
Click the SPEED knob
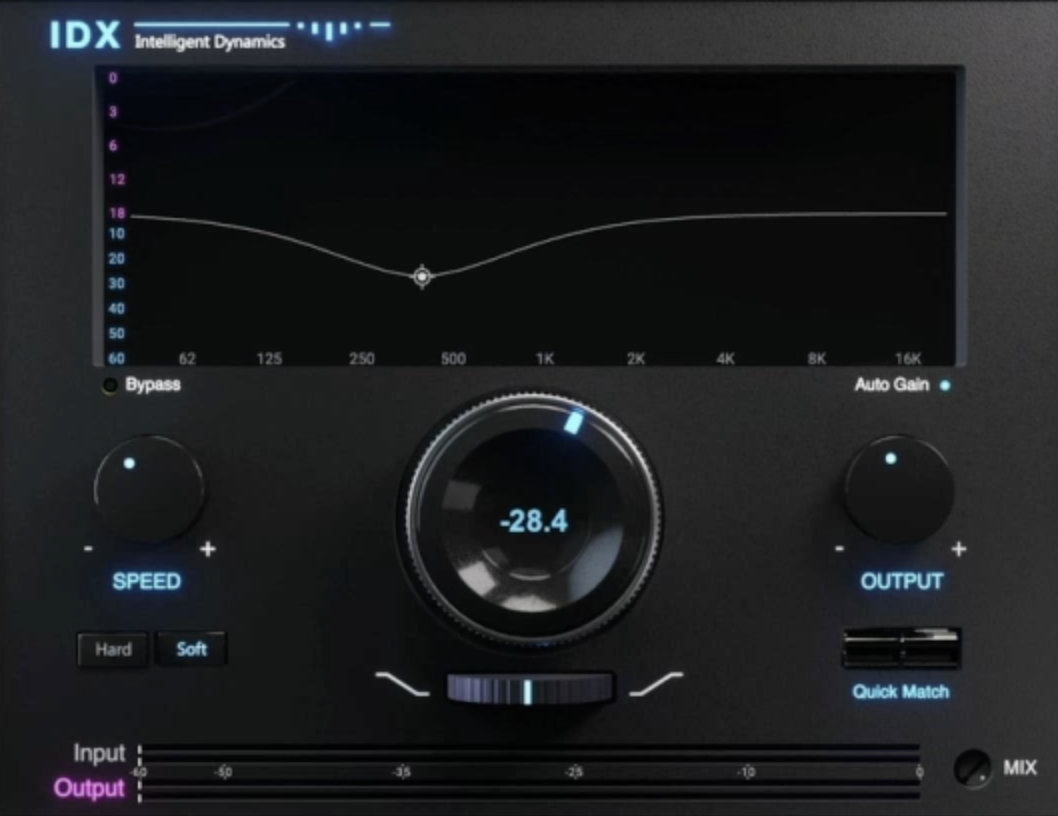[x=148, y=487]
